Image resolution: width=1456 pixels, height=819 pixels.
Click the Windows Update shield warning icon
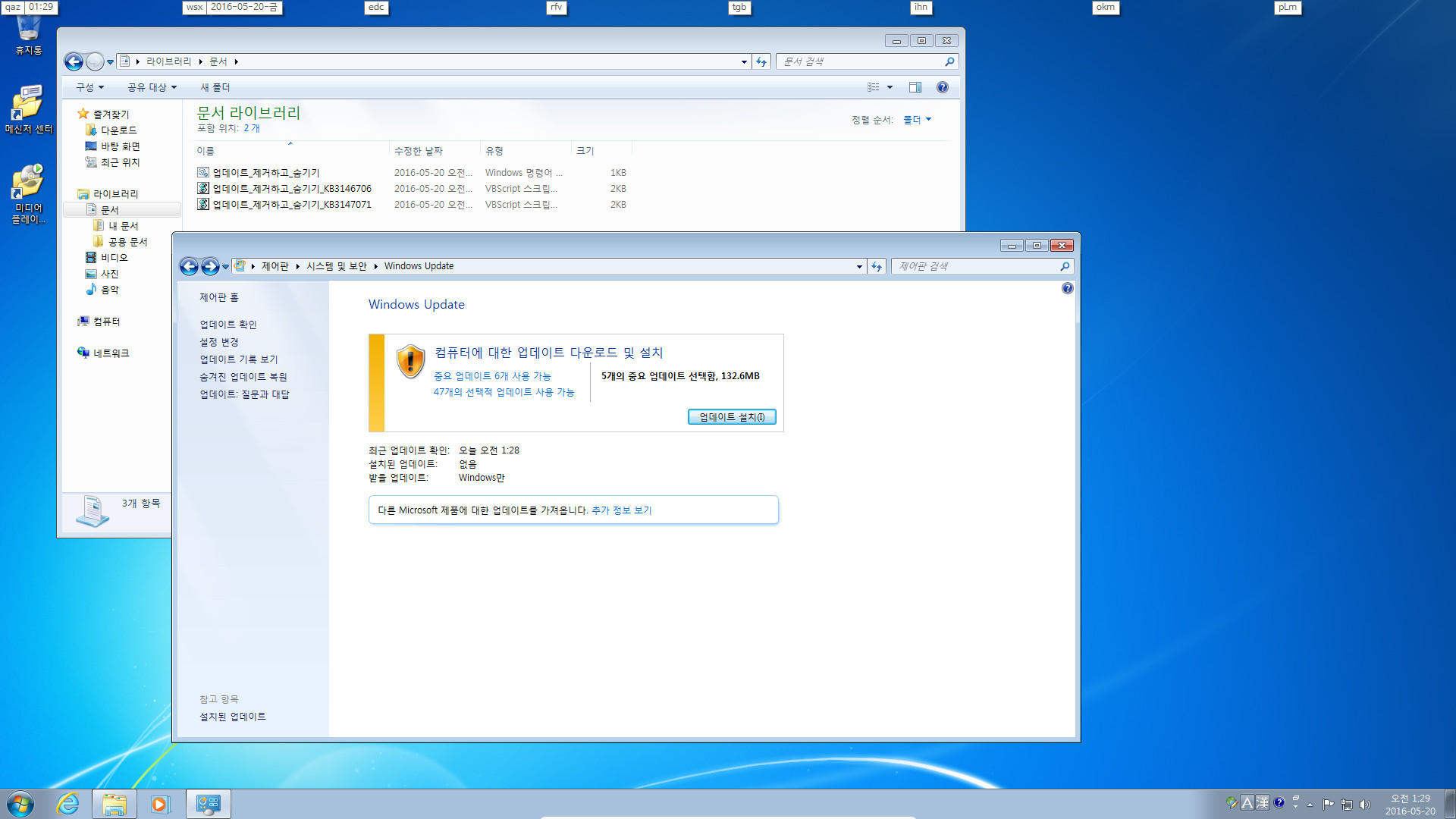411,361
